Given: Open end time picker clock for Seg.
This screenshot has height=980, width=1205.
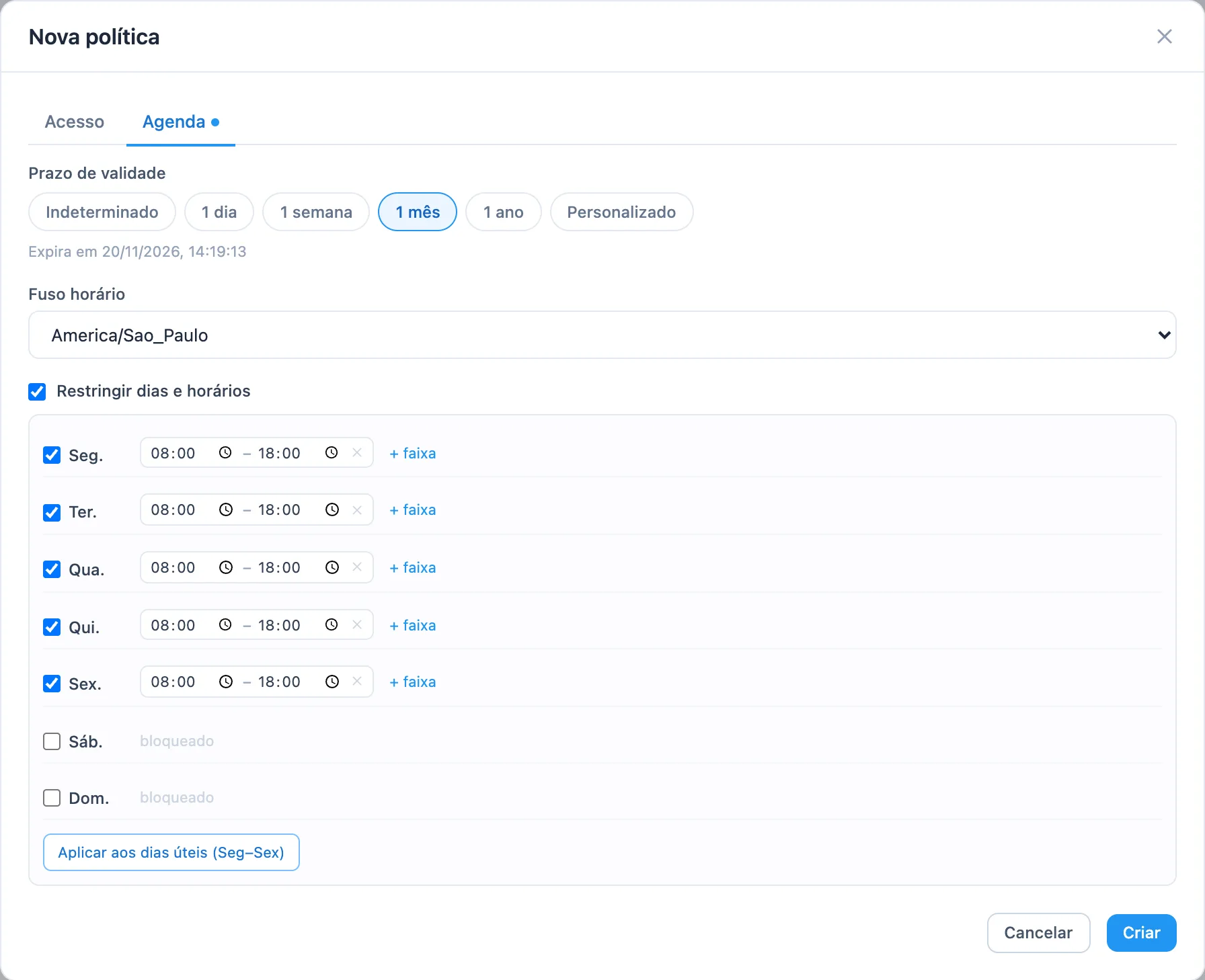Looking at the screenshot, I should 332,453.
